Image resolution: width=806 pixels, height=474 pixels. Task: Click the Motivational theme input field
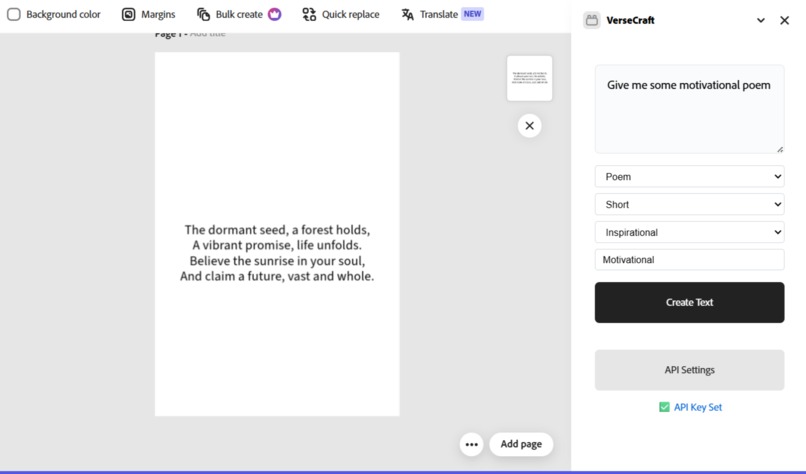689,260
